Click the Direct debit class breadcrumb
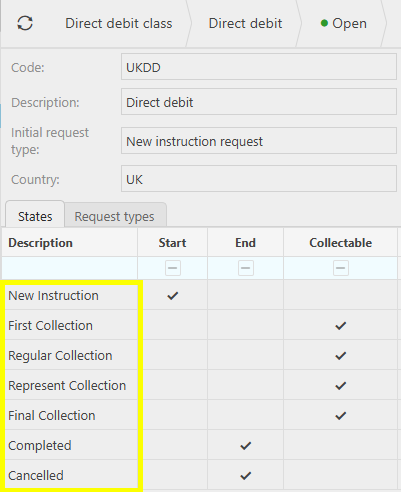Image resolution: width=401 pixels, height=492 pixels. [119, 24]
